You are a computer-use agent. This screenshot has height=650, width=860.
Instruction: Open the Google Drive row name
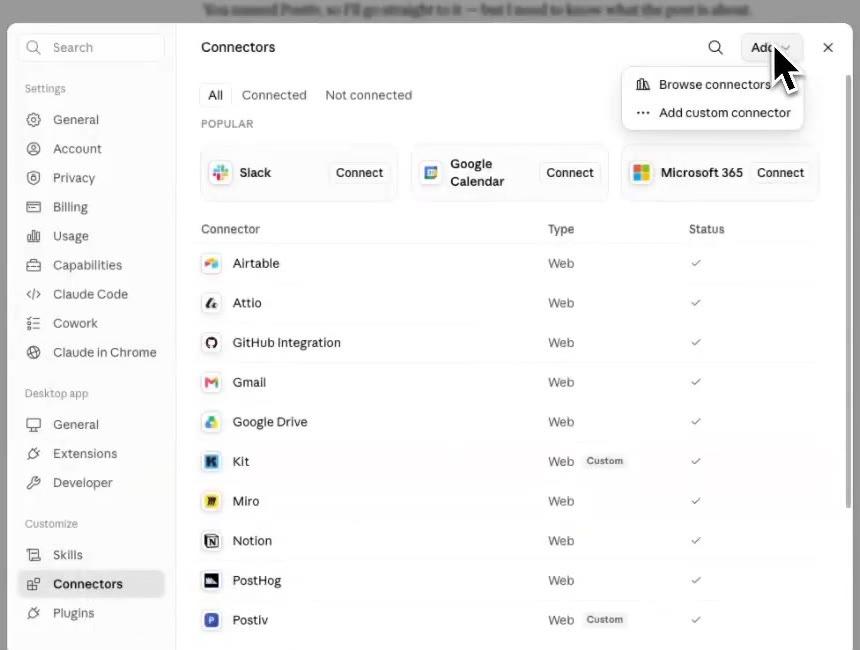pos(270,422)
